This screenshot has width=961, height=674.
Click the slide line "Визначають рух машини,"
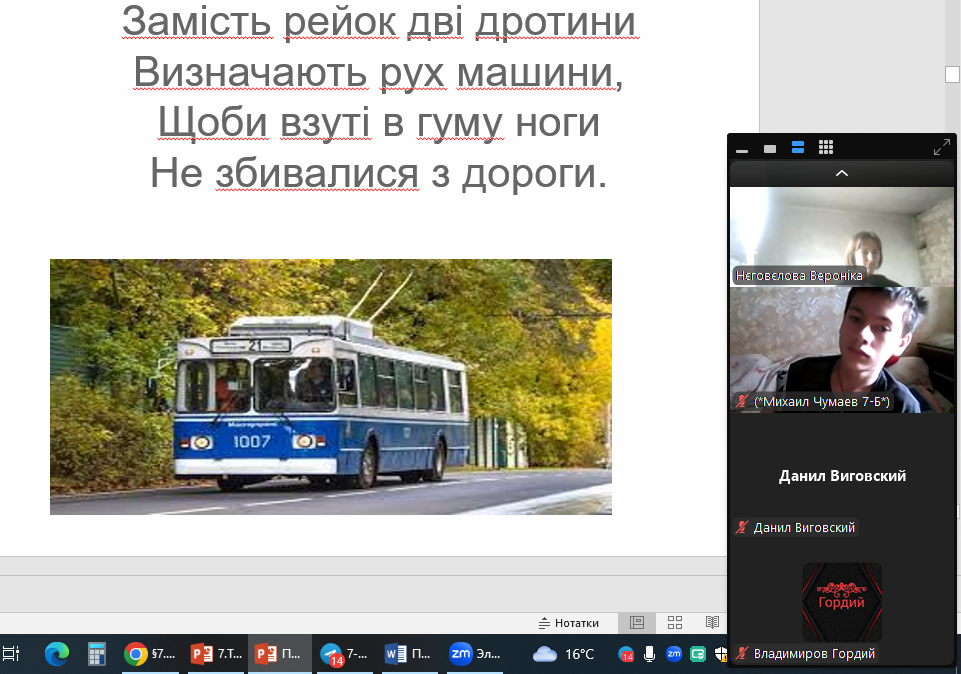click(379, 72)
